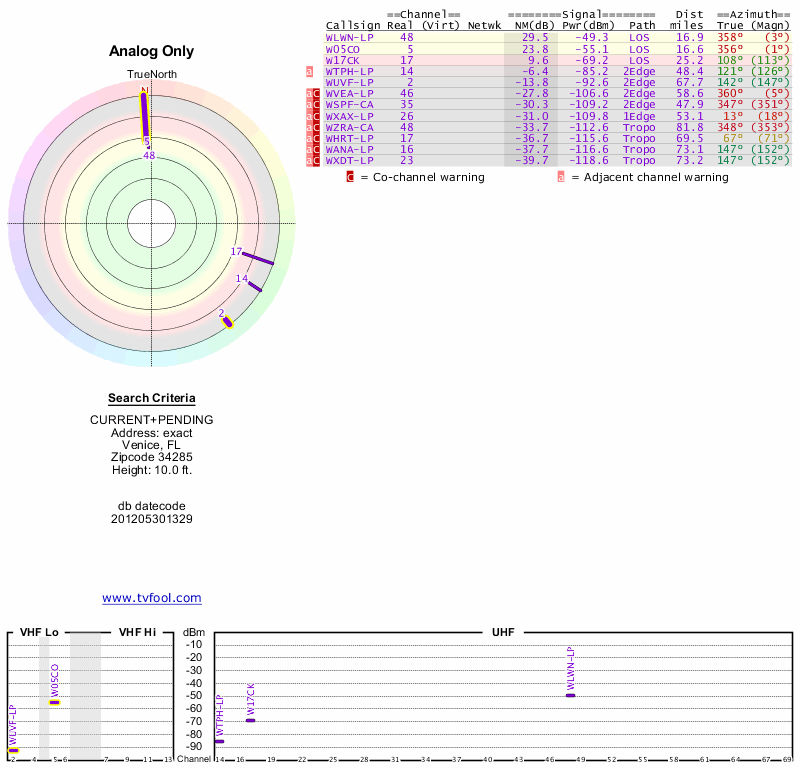Screen dimensions: 800x768
Task: Click the Search Criteria heading
Action: click(x=152, y=398)
